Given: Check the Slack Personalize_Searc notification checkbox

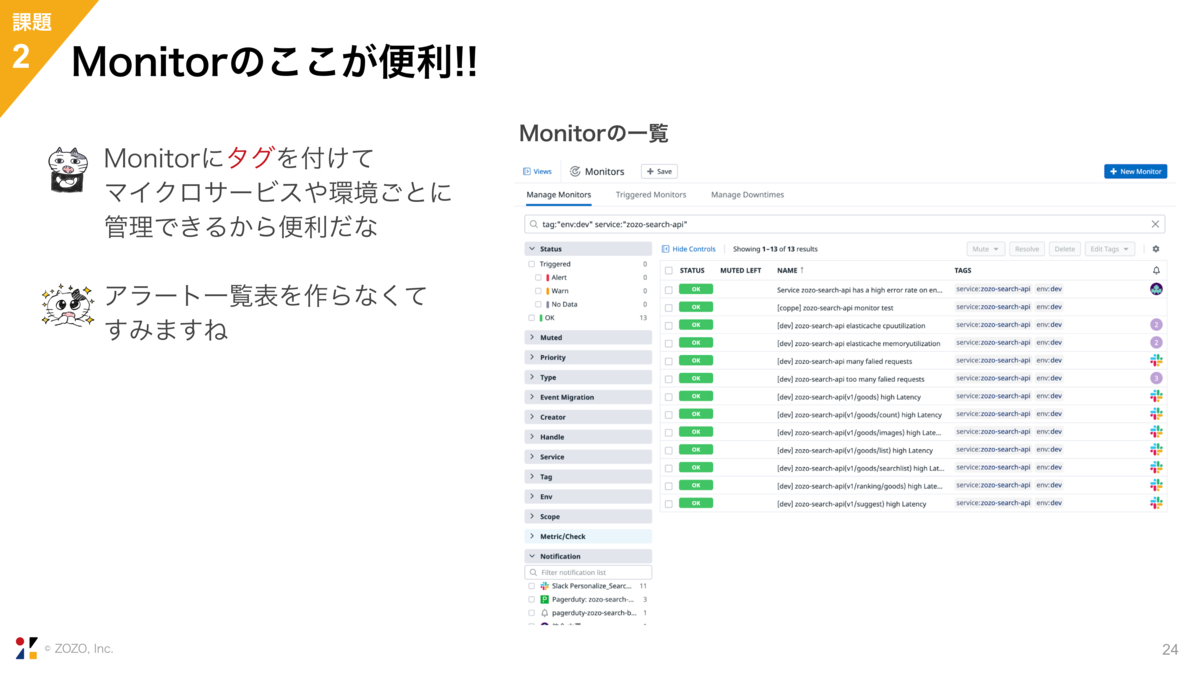Looking at the screenshot, I should [532, 586].
